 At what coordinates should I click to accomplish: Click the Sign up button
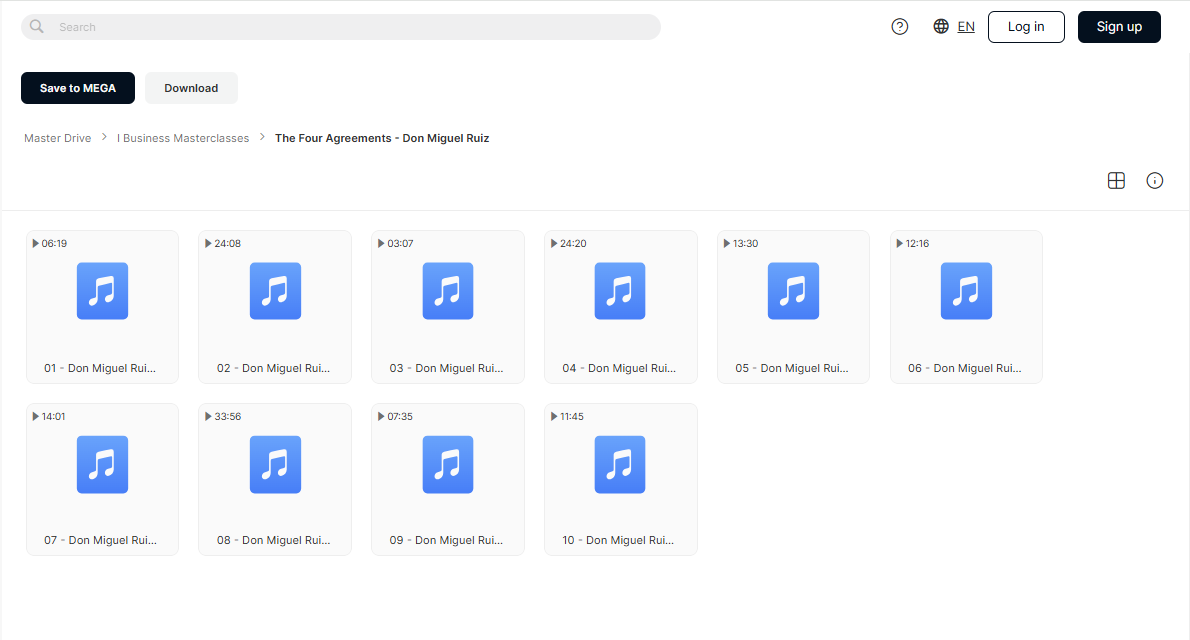pyautogui.click(x=1119, y=27)
